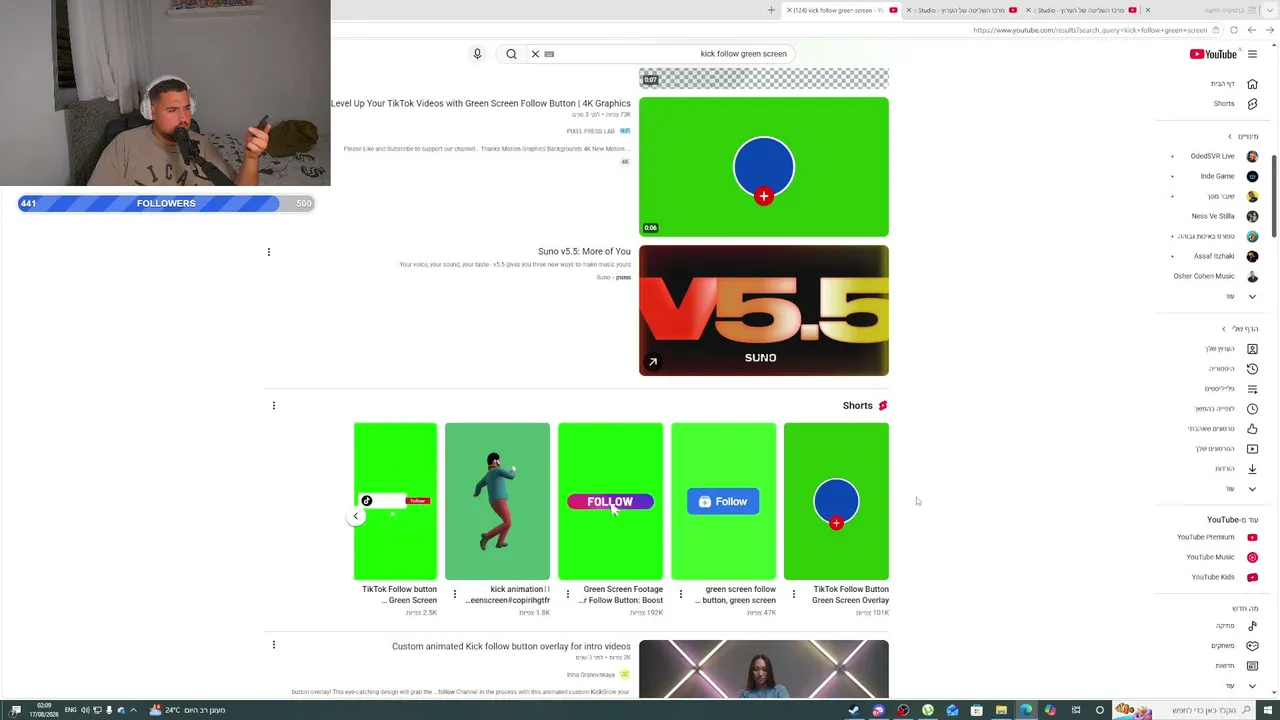Open Liked videos thumbs-up icon

tap(1252, 429)
